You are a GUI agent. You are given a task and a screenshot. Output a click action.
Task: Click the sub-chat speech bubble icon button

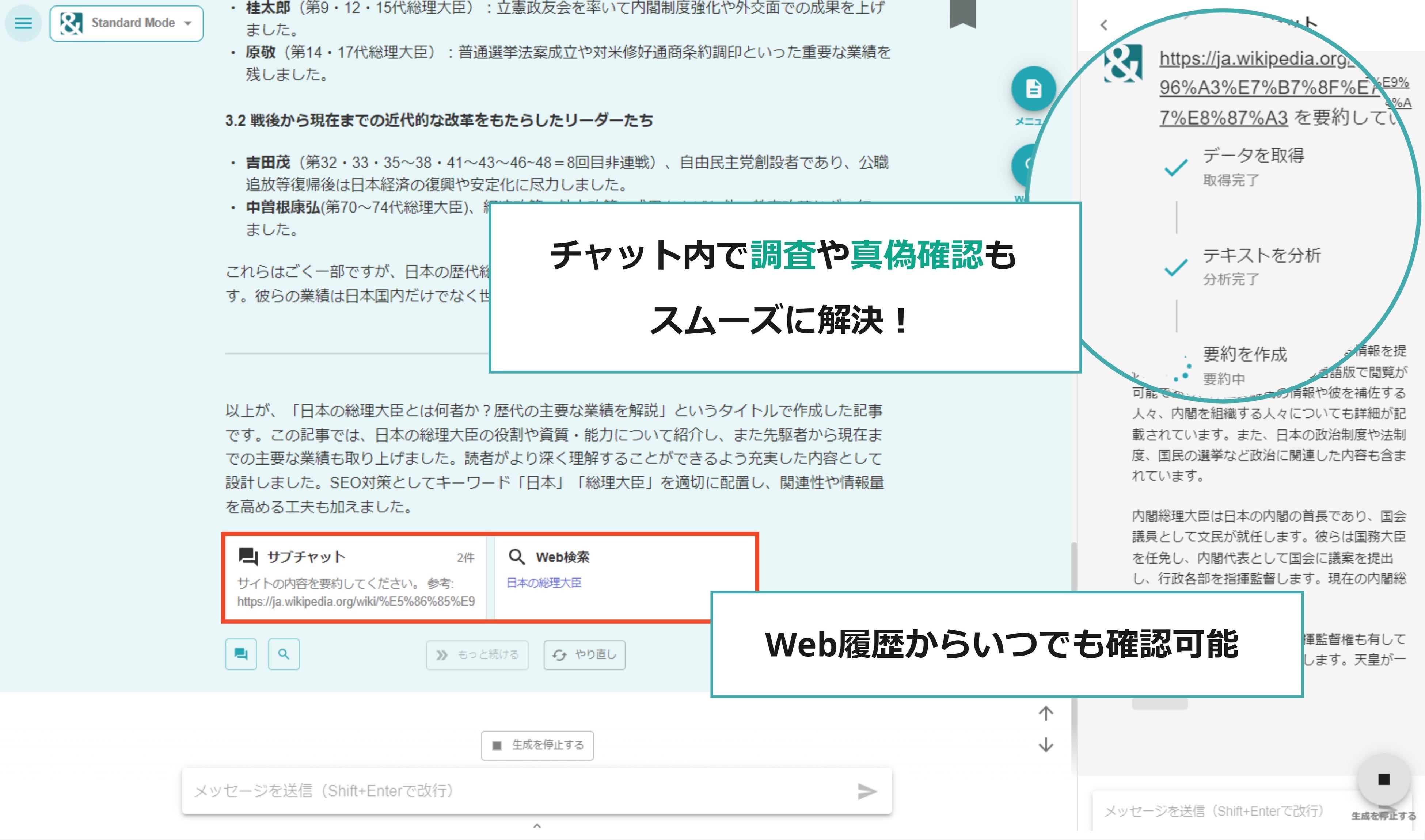pos(241,654)
